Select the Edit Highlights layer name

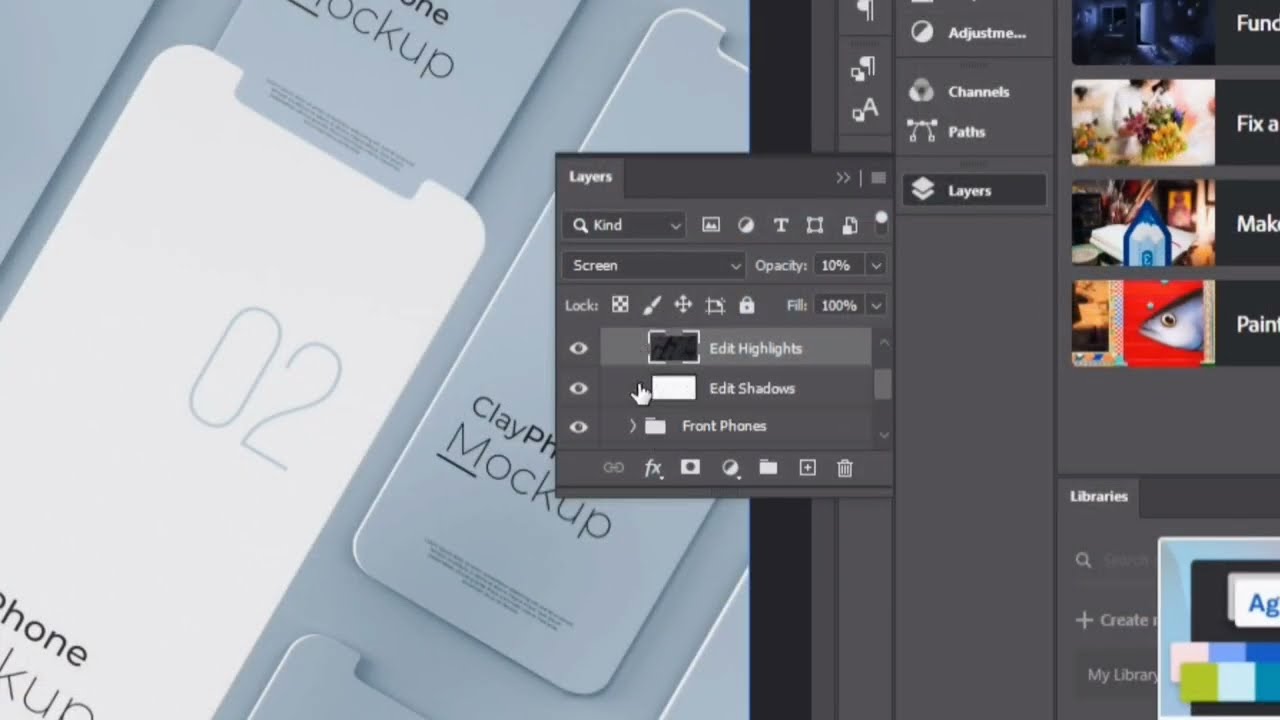[x=755, y=348]
